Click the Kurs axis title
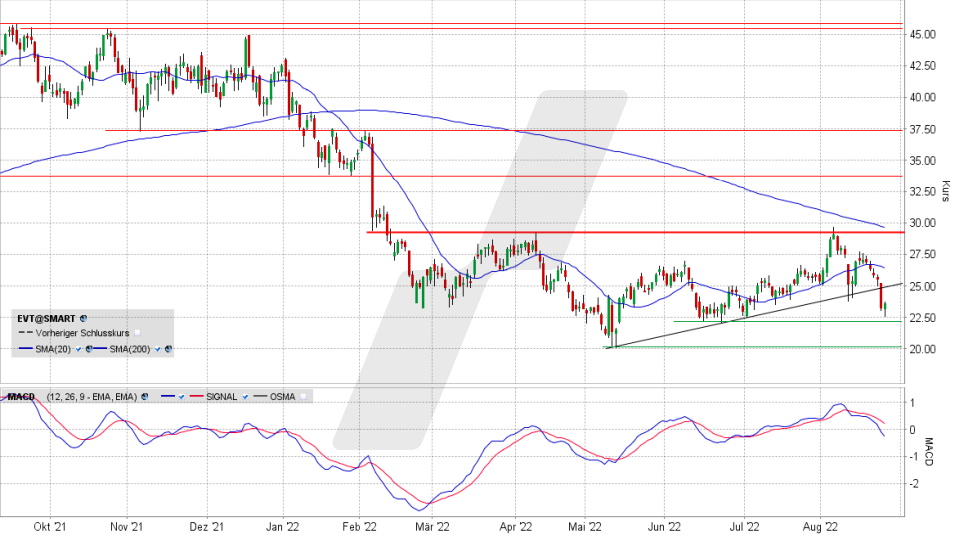The height and width of the screenshot is (540, 960). [x=946, y=190]
